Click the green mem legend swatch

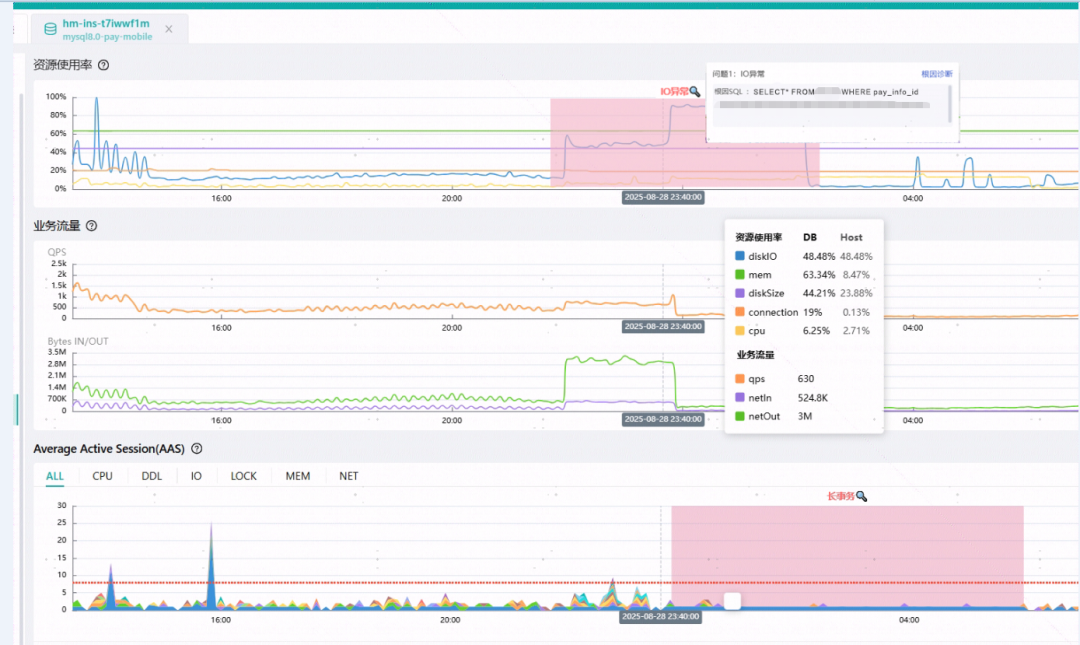(740, 274)
